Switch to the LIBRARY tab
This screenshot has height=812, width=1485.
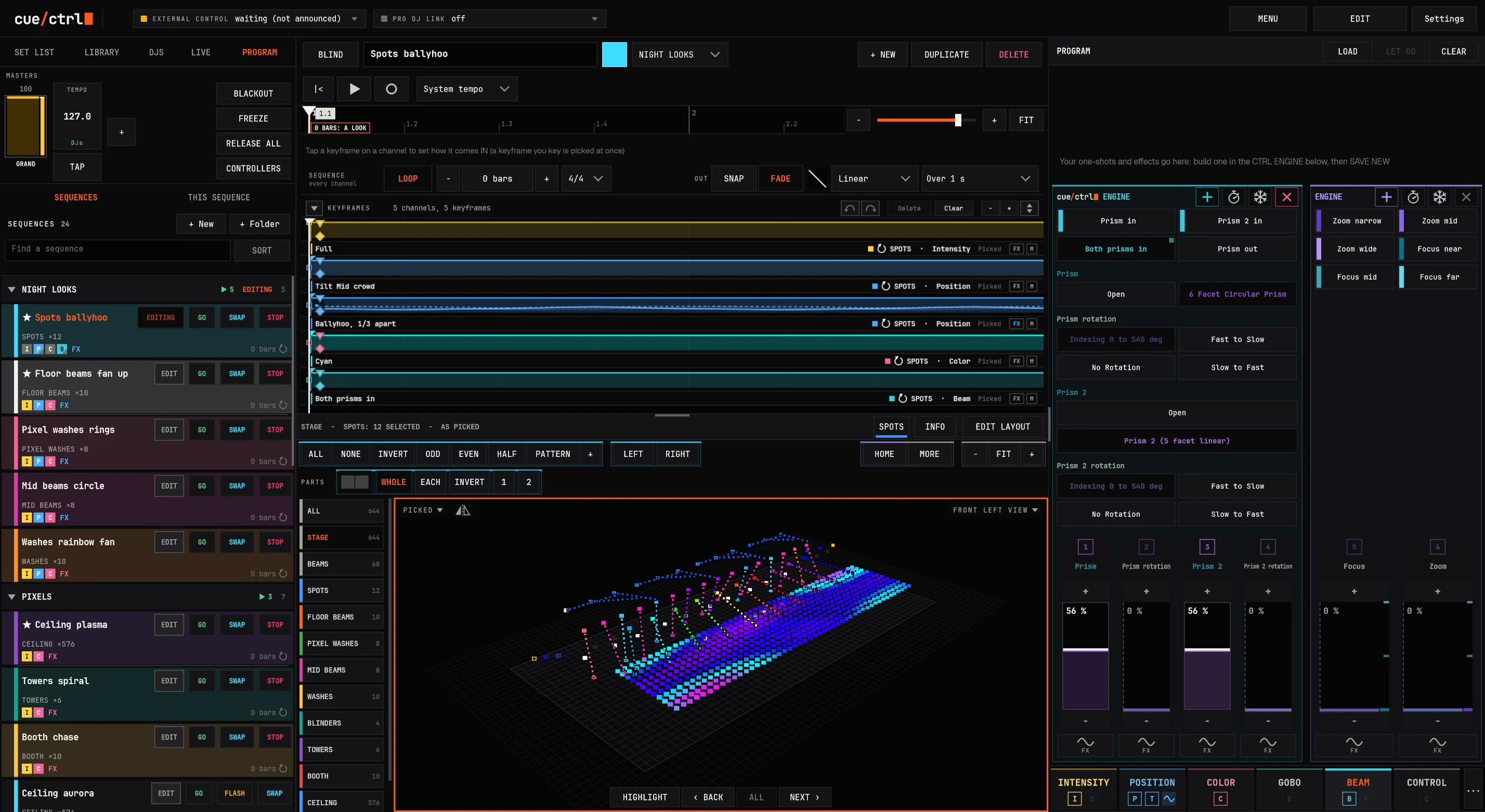click(x=101, y=52)
